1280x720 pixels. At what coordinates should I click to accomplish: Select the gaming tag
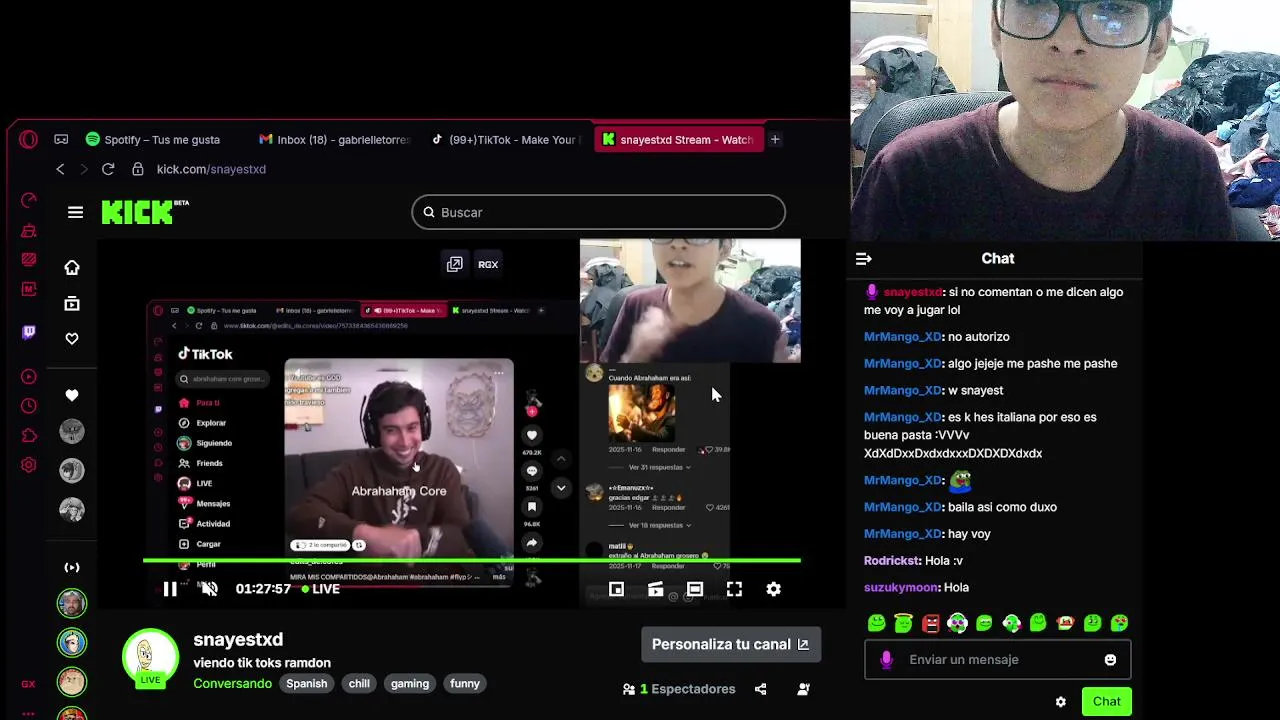(x=410, y=684)
